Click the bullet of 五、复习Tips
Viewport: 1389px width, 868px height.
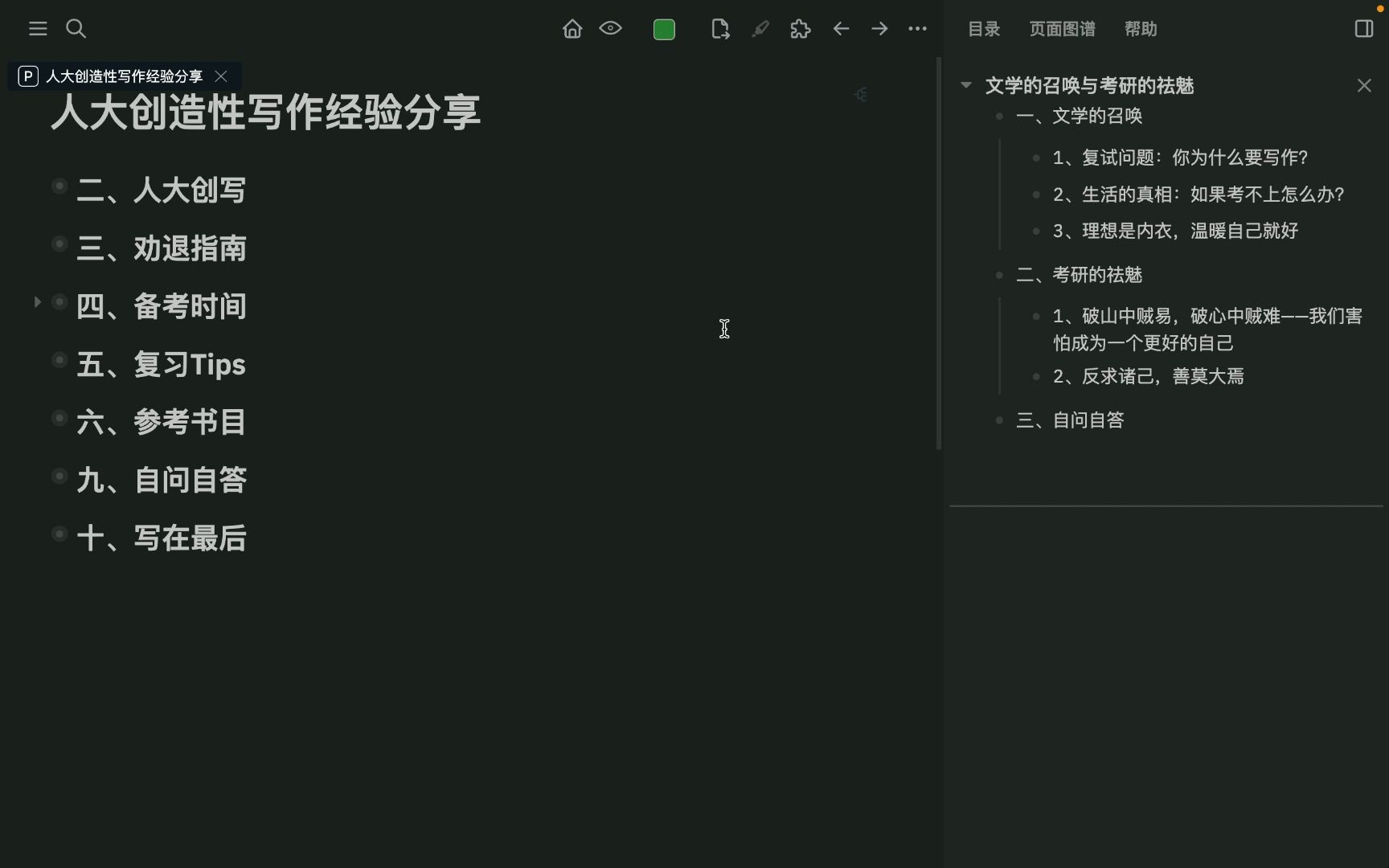click(x=59, y=360)
